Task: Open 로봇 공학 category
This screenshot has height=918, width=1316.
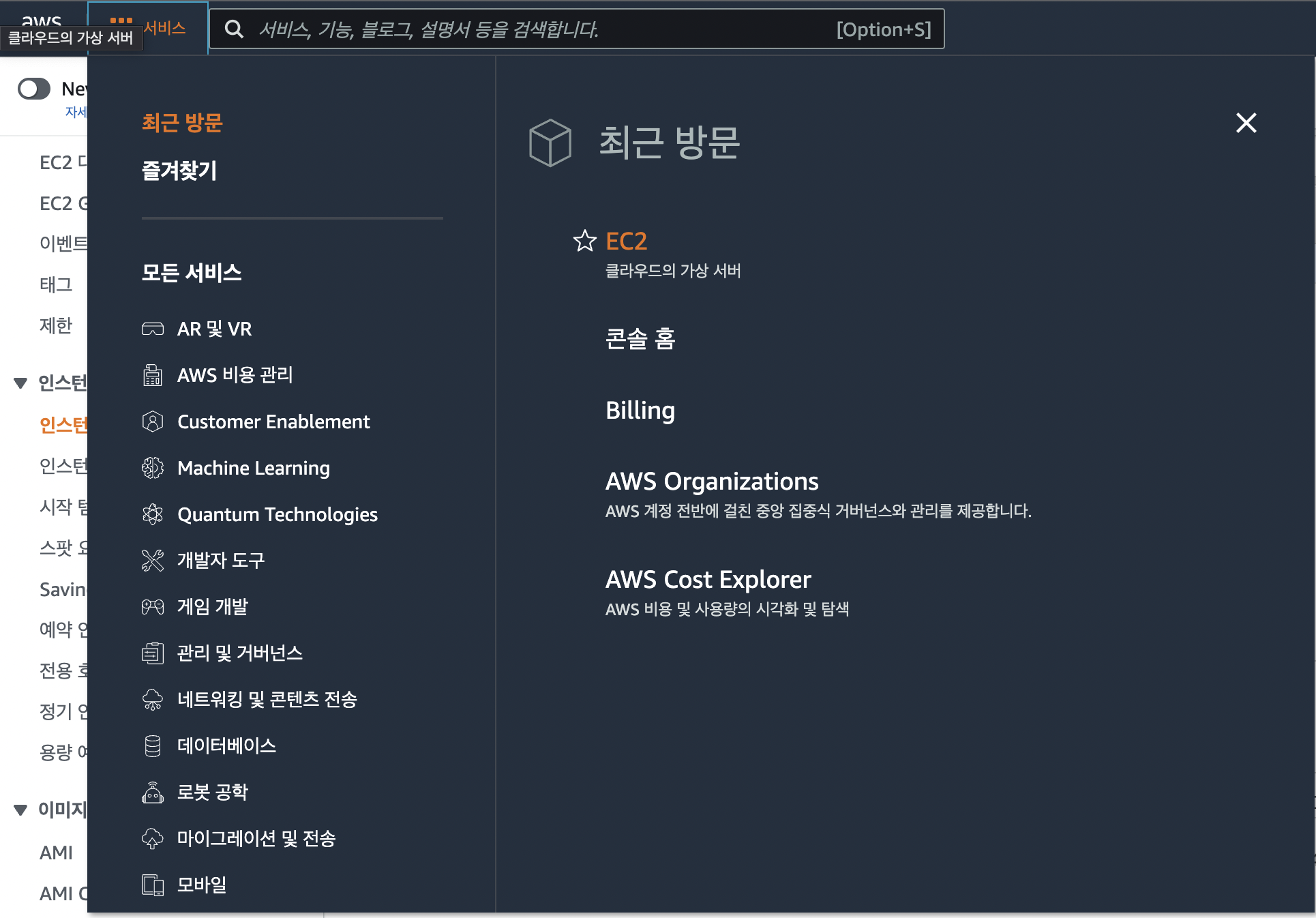Action: click(x=213, y=793)
